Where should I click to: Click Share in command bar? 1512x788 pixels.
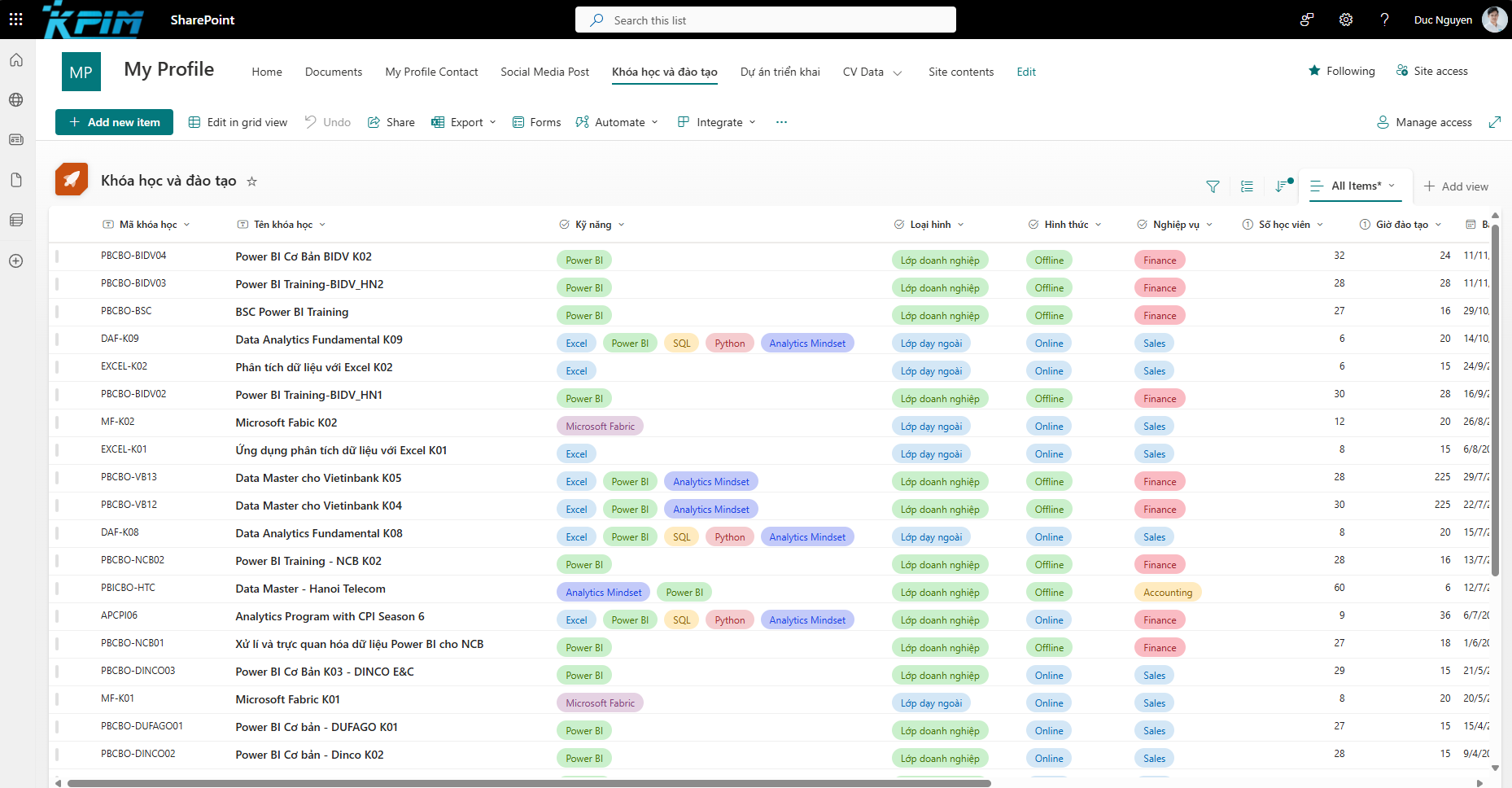coord(391,122)
